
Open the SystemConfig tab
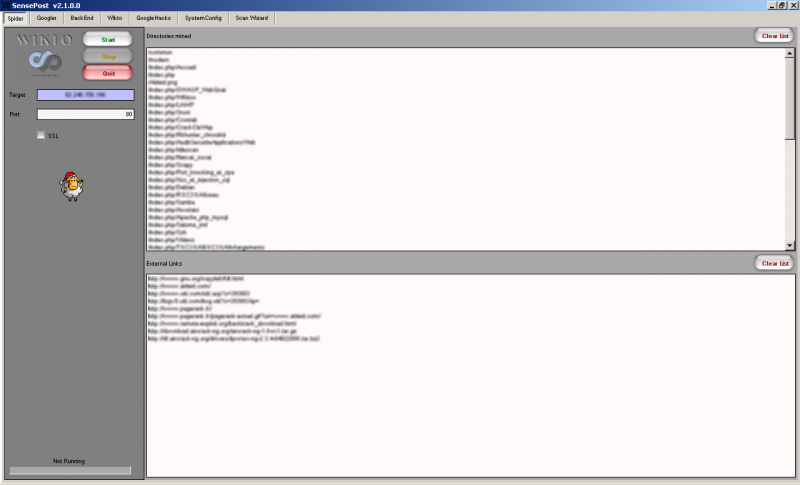click(202, 18)
